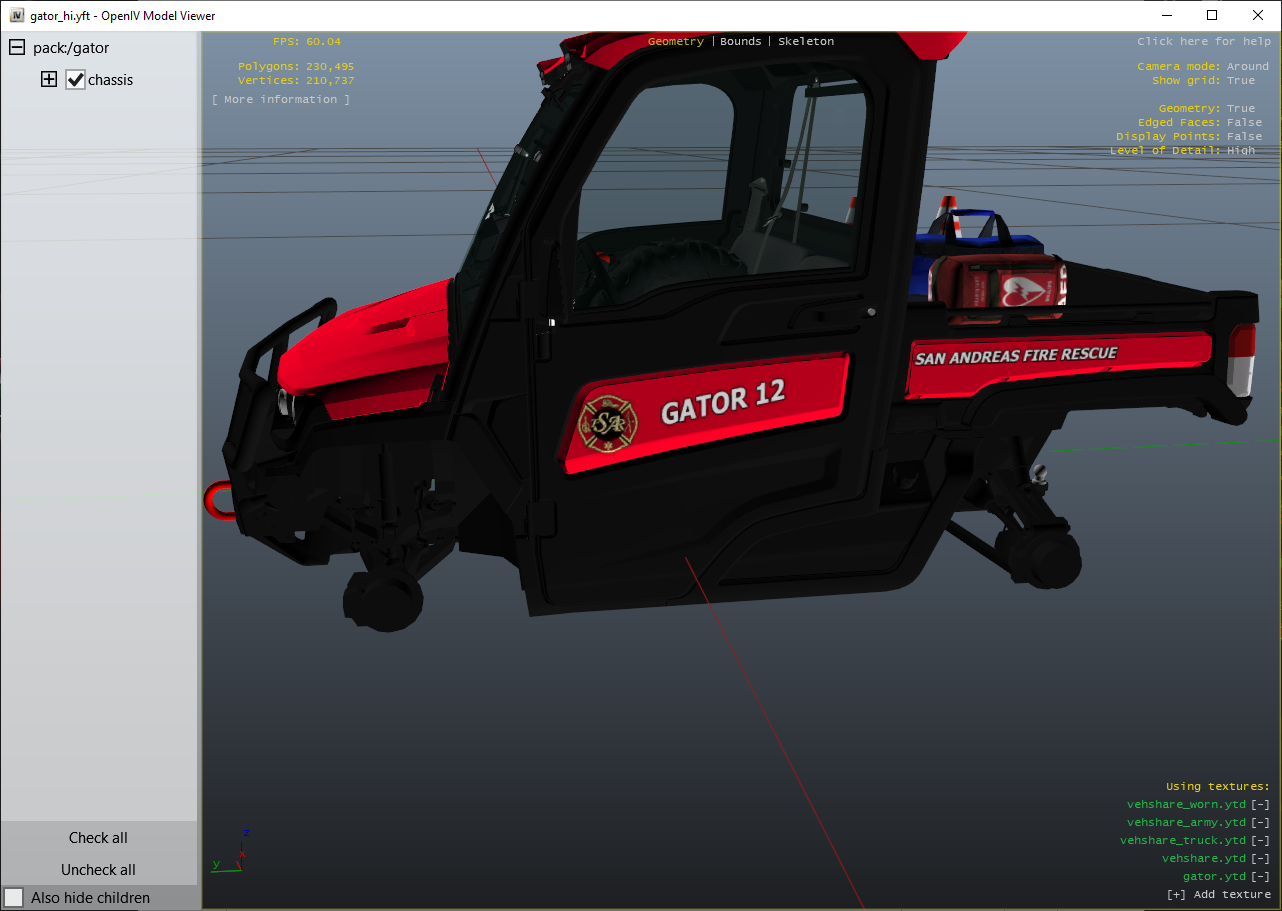
Task: Enable the Also hide children checkbox
Action: point(14,897)
